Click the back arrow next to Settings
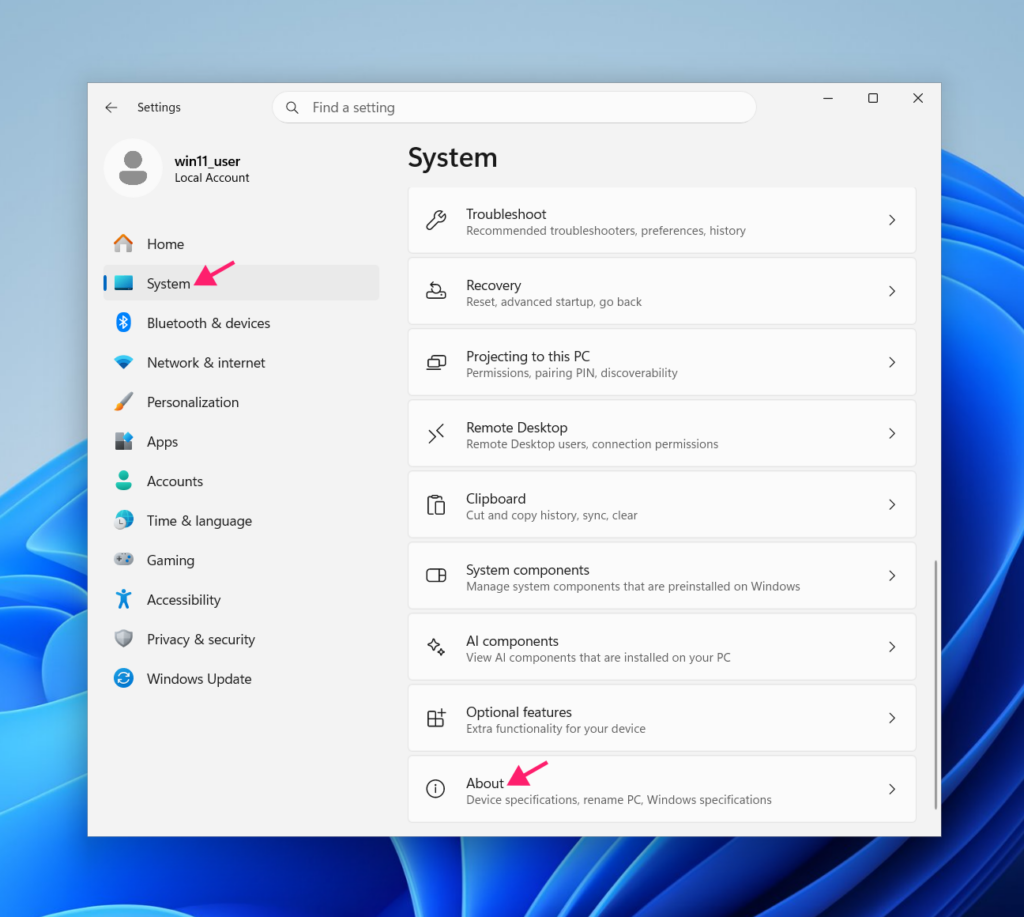 pos(111,107)
